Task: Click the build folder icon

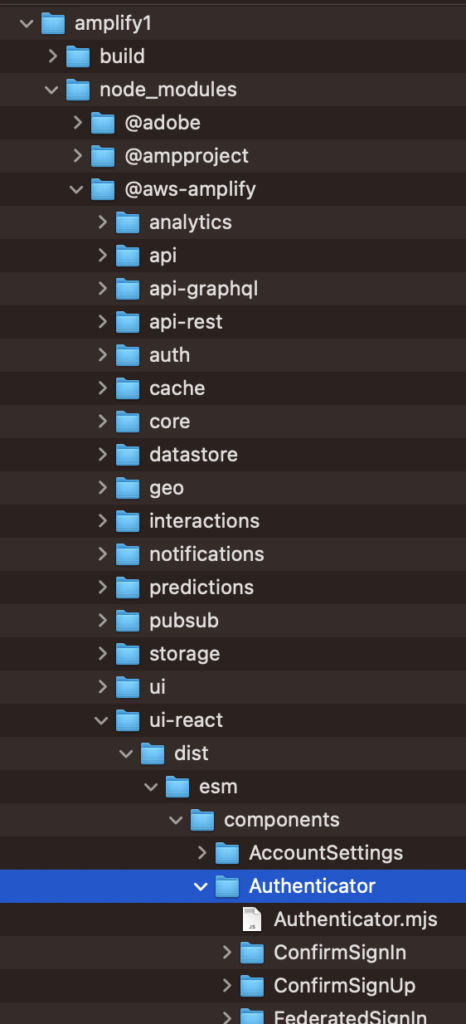Action: click(x=78, y=57)
